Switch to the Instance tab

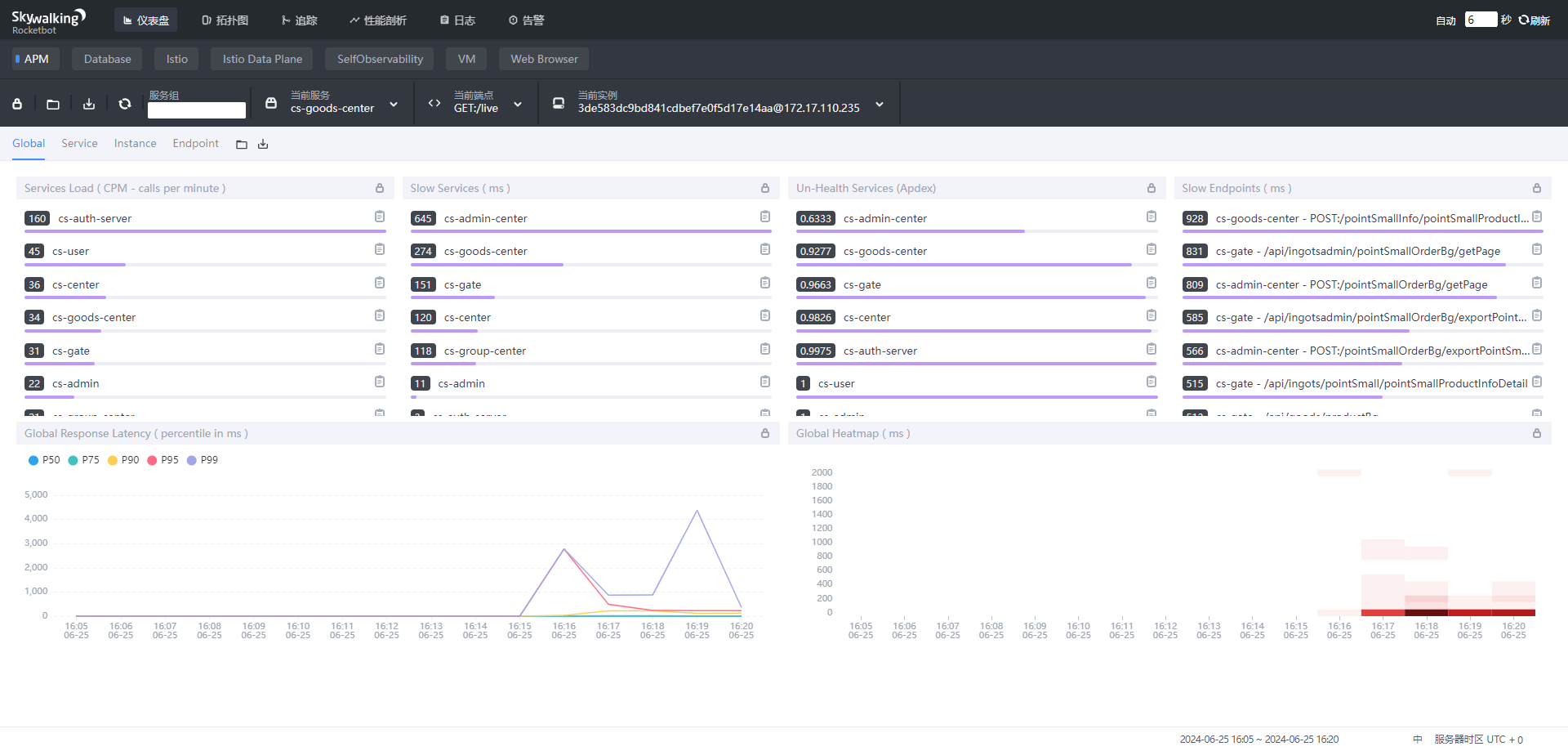[x=135, y=144]
